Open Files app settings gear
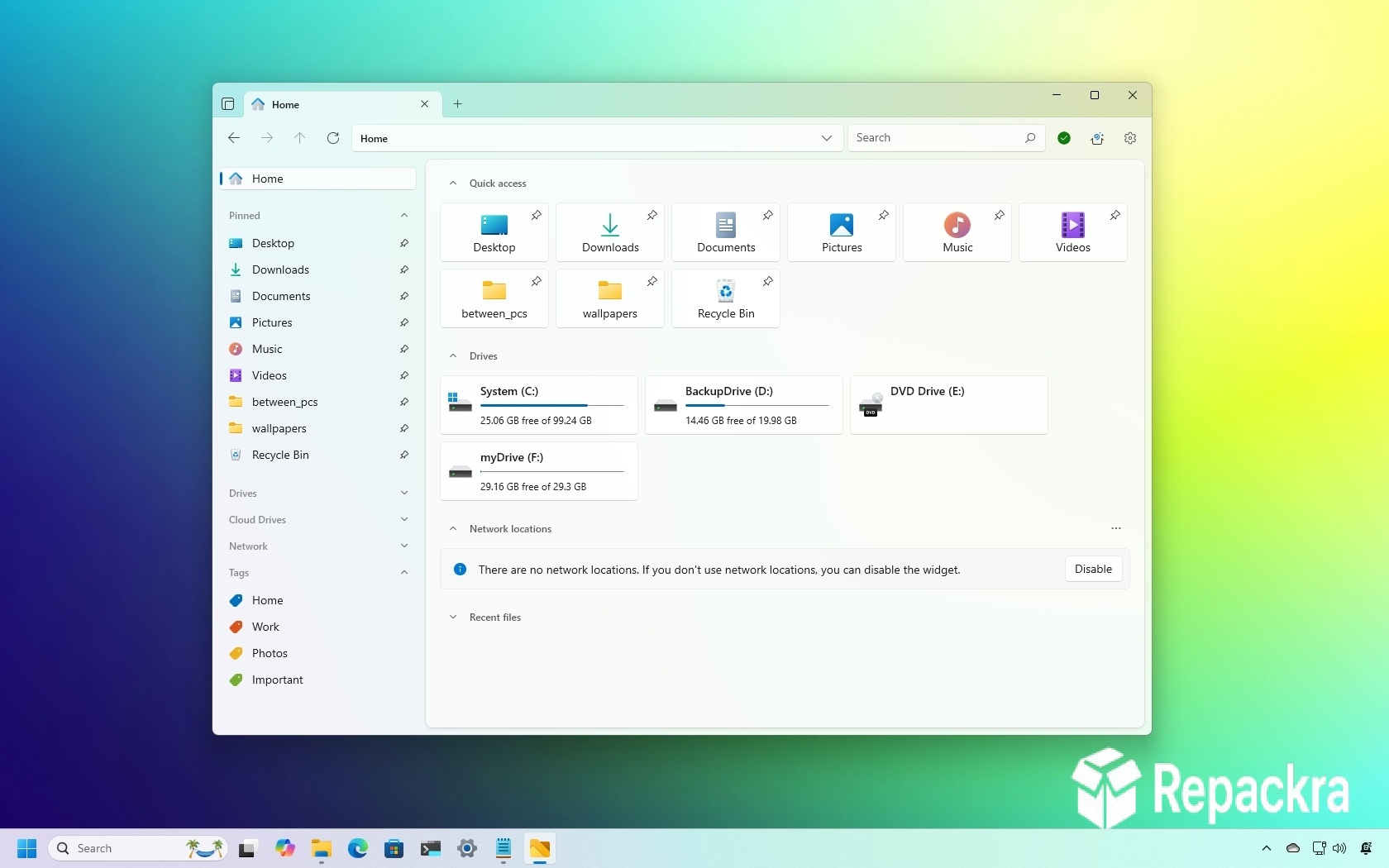The height and width of the screenshot is (868, 1389). [1130, 138]
